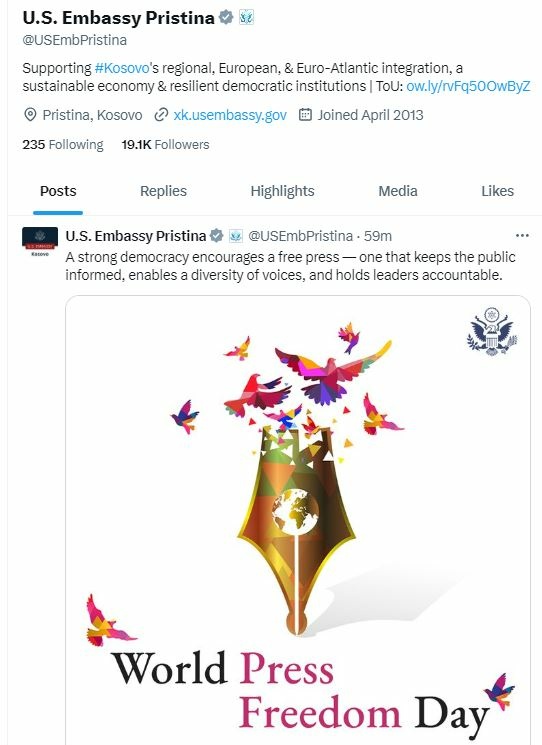View the 19.1K Followers list
542x745 pixels.
pyautogui.click(x=165, y=144)
